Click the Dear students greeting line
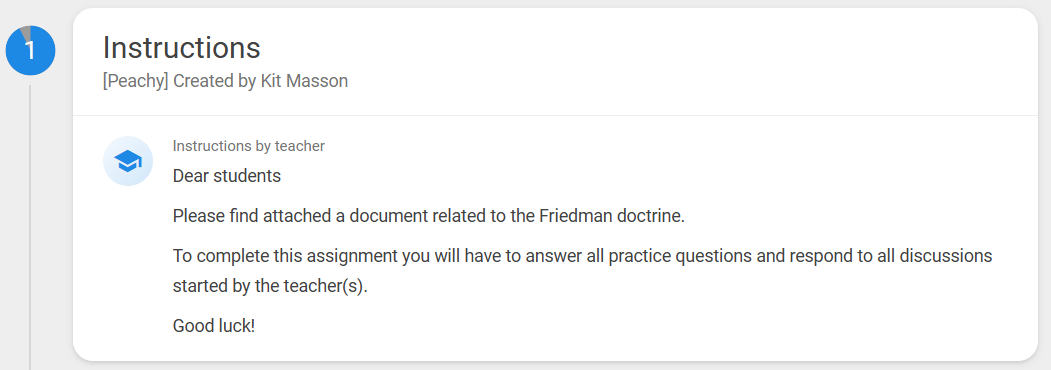1051x370 pixels. [x=227, y=176]
